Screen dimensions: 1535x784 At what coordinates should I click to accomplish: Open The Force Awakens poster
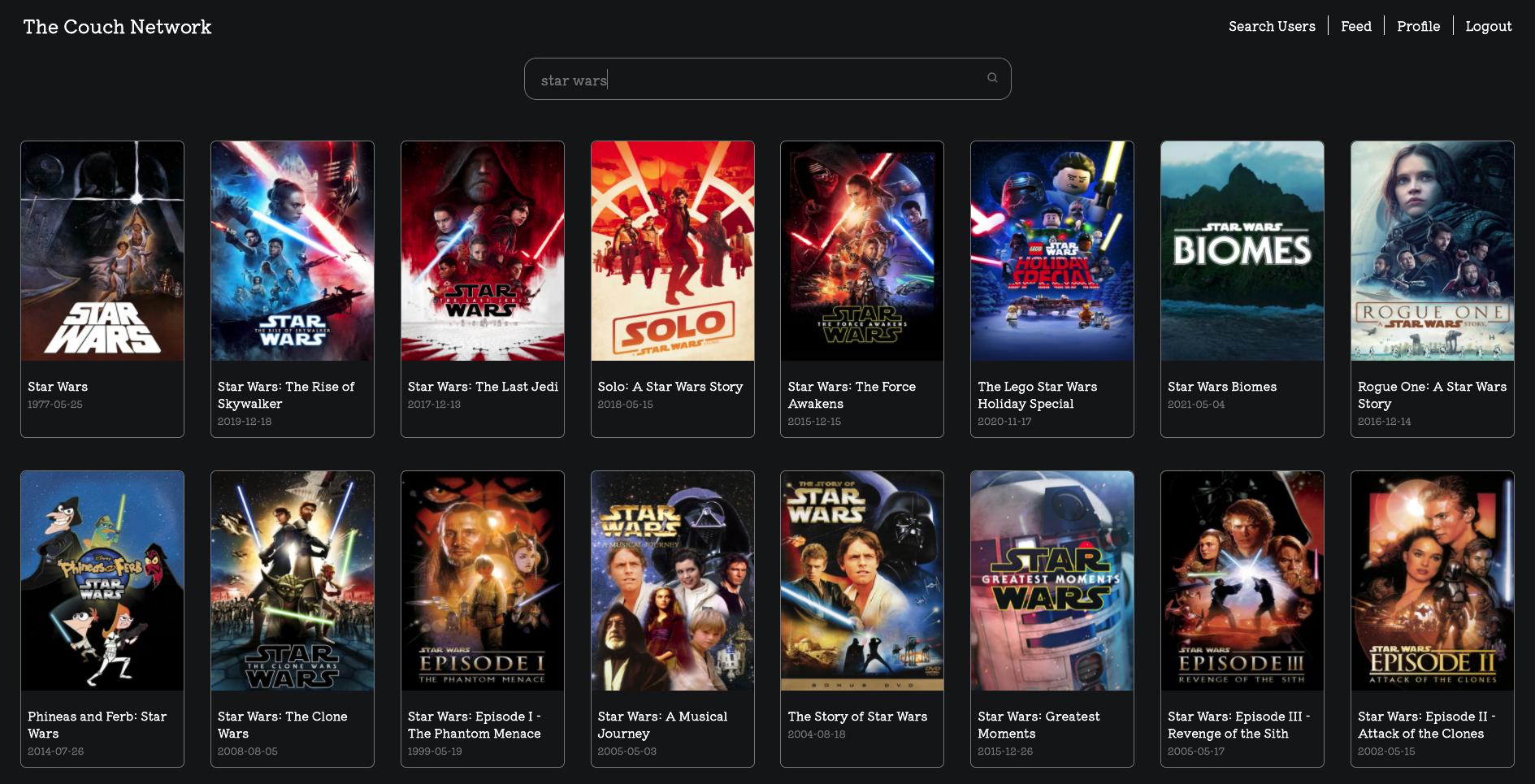pos(862,251)
